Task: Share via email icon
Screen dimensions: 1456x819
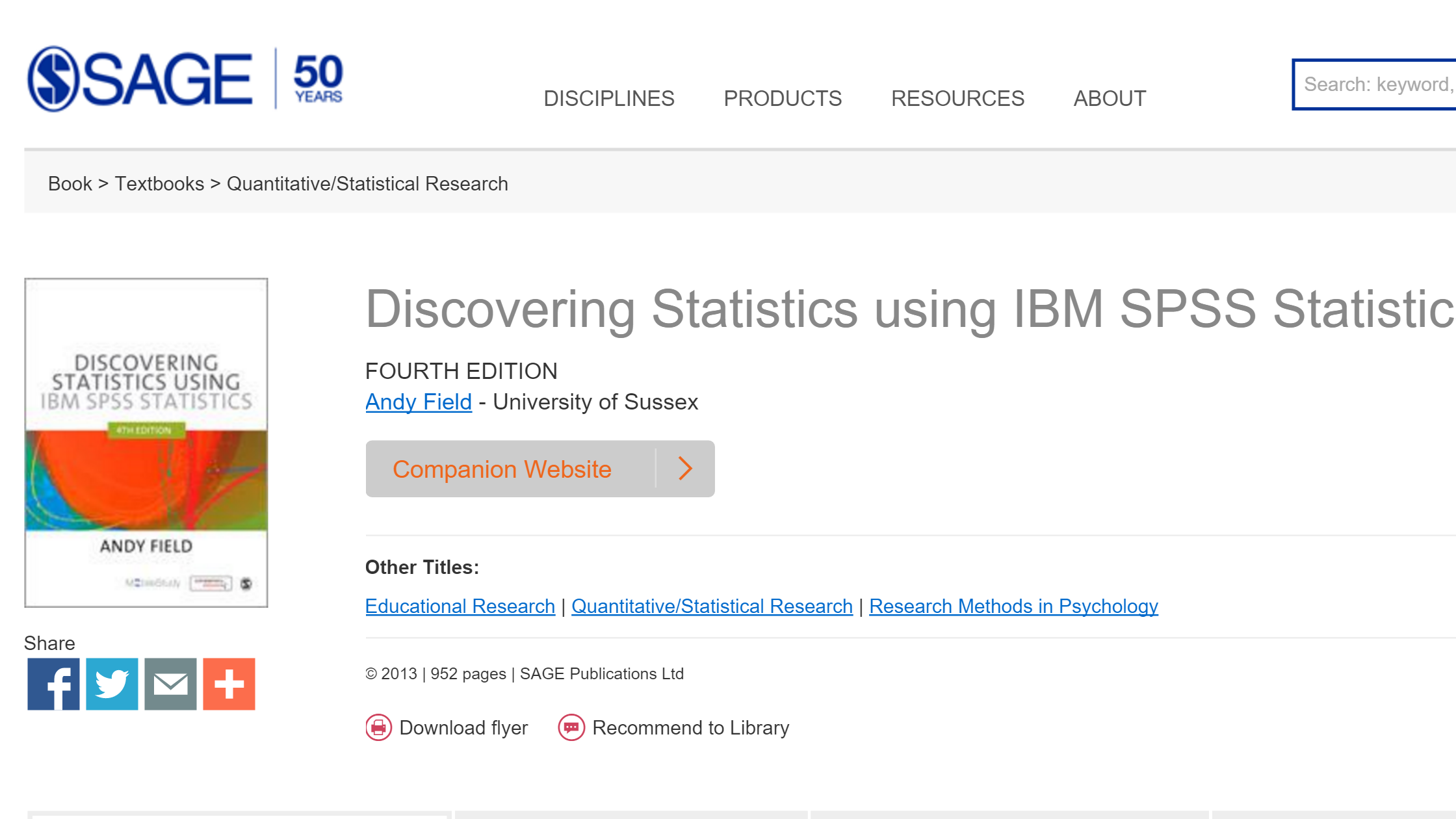Action: coord(170,684)
